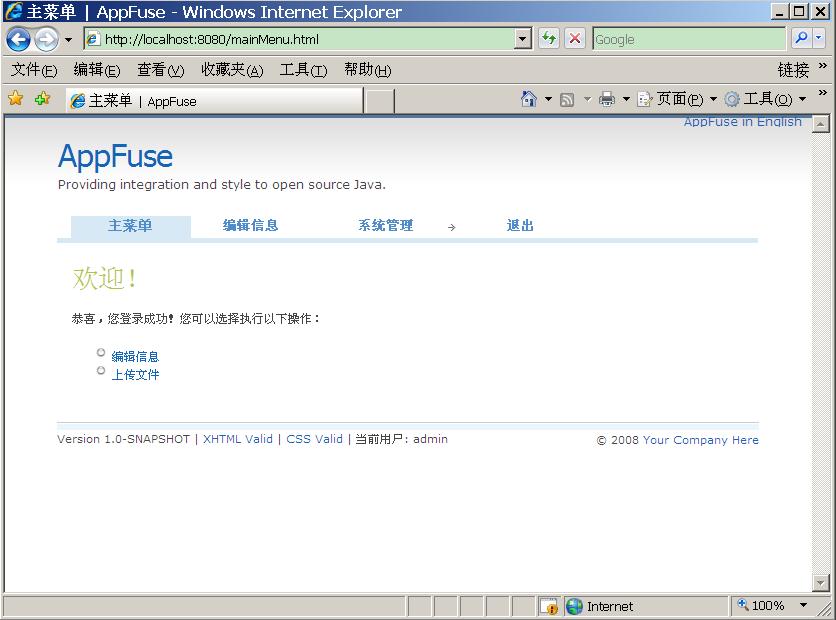Click the Internet Explorer title bar icon
The height and width of the screenshot is (620, 836).
point(13,11)
